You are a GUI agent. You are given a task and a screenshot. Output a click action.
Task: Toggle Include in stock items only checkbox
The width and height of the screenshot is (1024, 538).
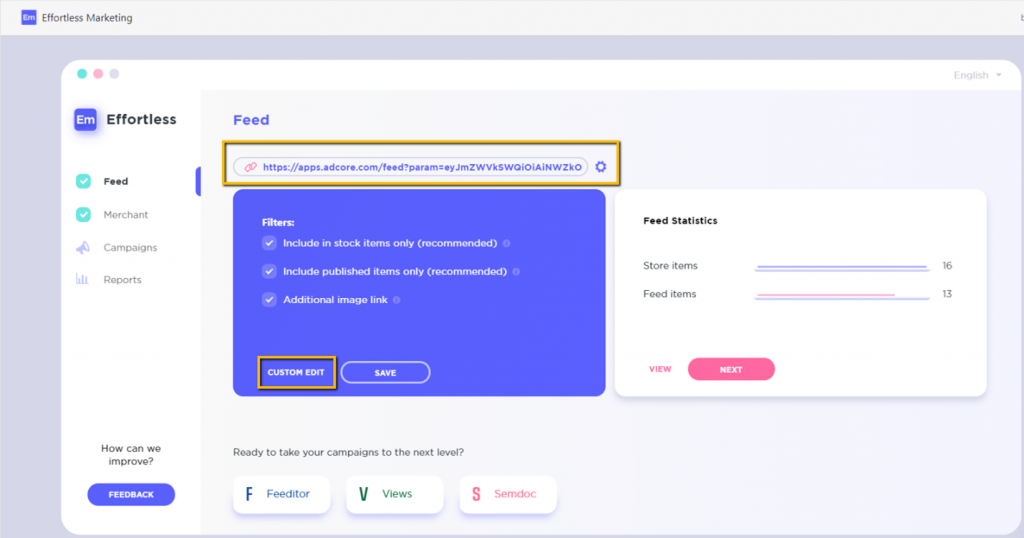pos(269,243)
